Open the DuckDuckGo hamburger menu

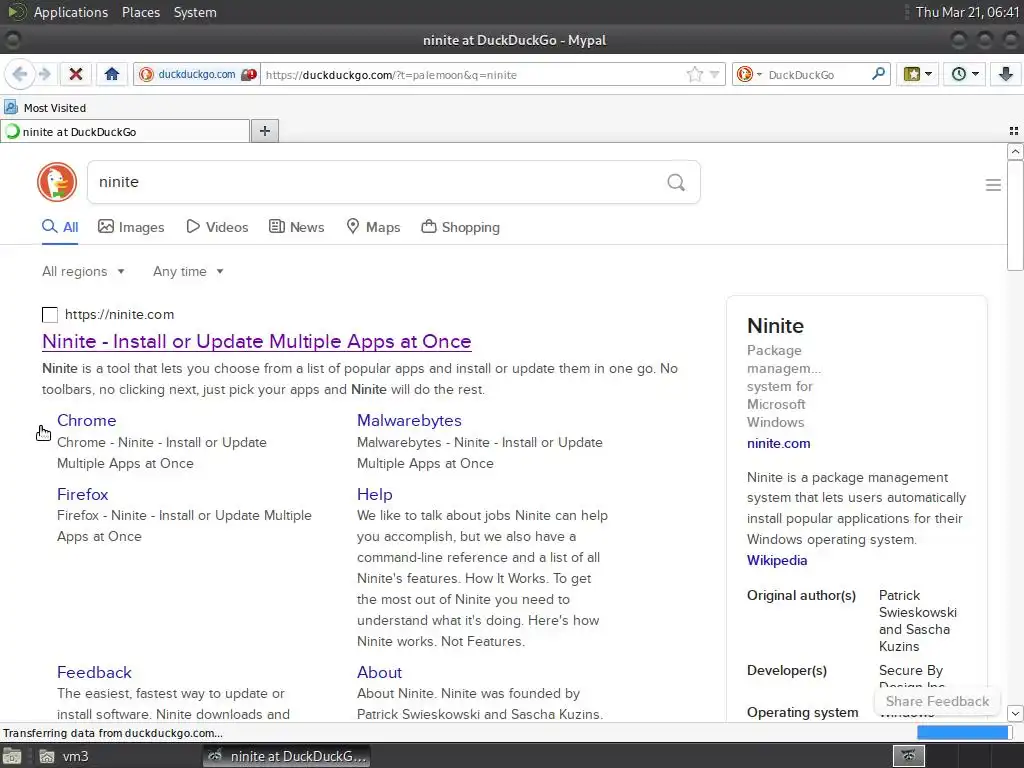993,185
